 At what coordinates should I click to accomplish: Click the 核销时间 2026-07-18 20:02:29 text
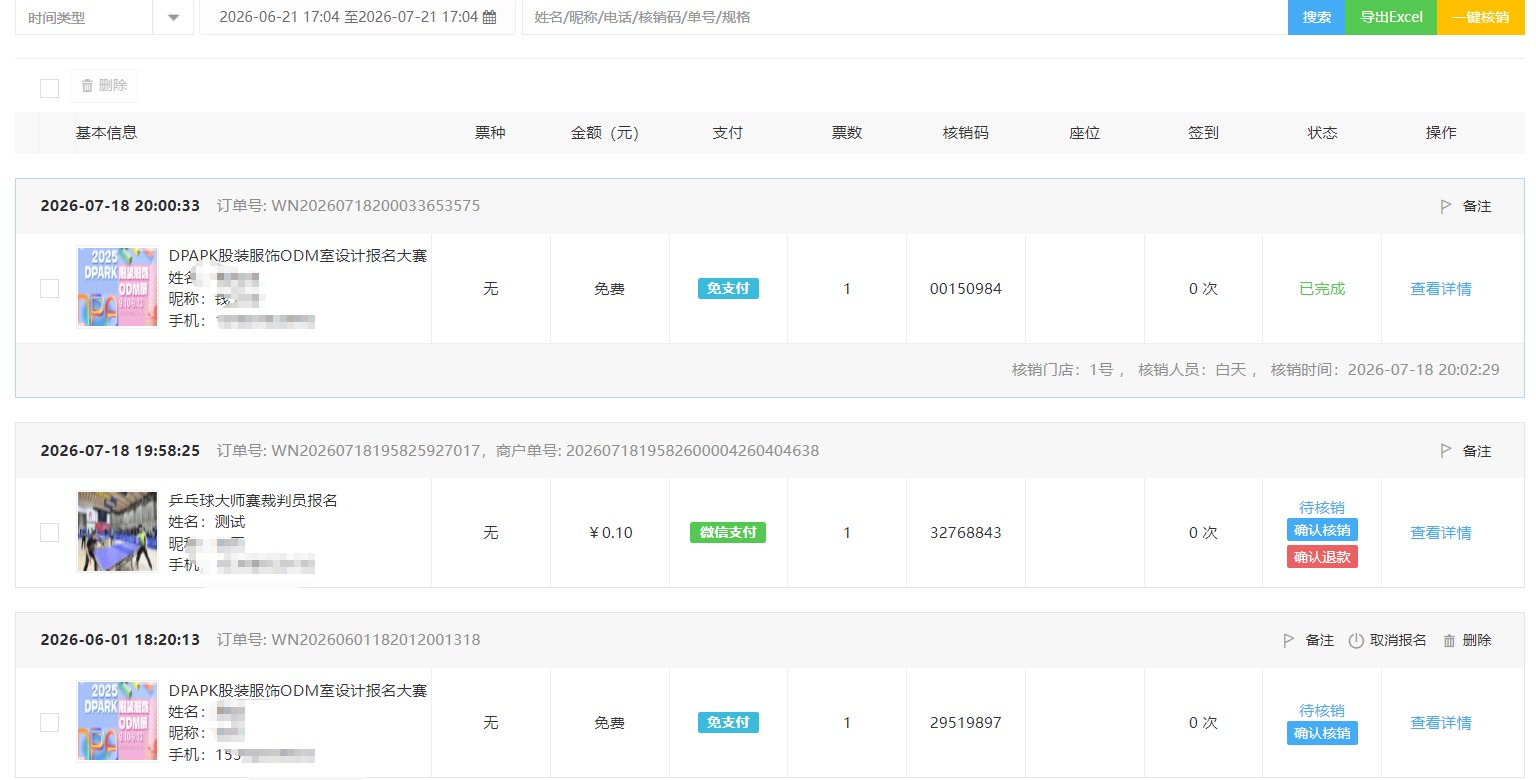pyautogui.click(x=1385, y=370)
